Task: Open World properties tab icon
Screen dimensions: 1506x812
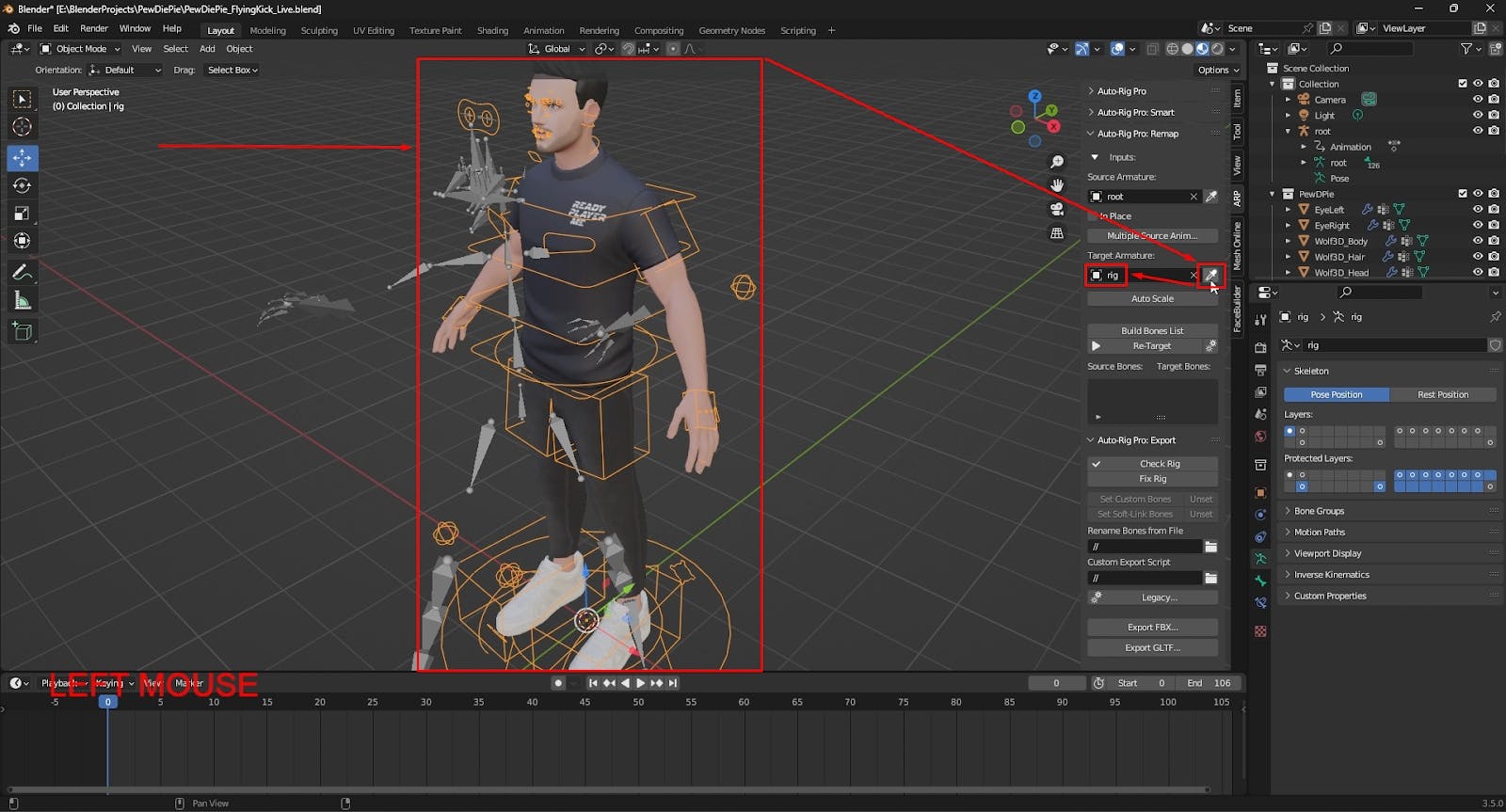Action: (x=1260, y=437)
